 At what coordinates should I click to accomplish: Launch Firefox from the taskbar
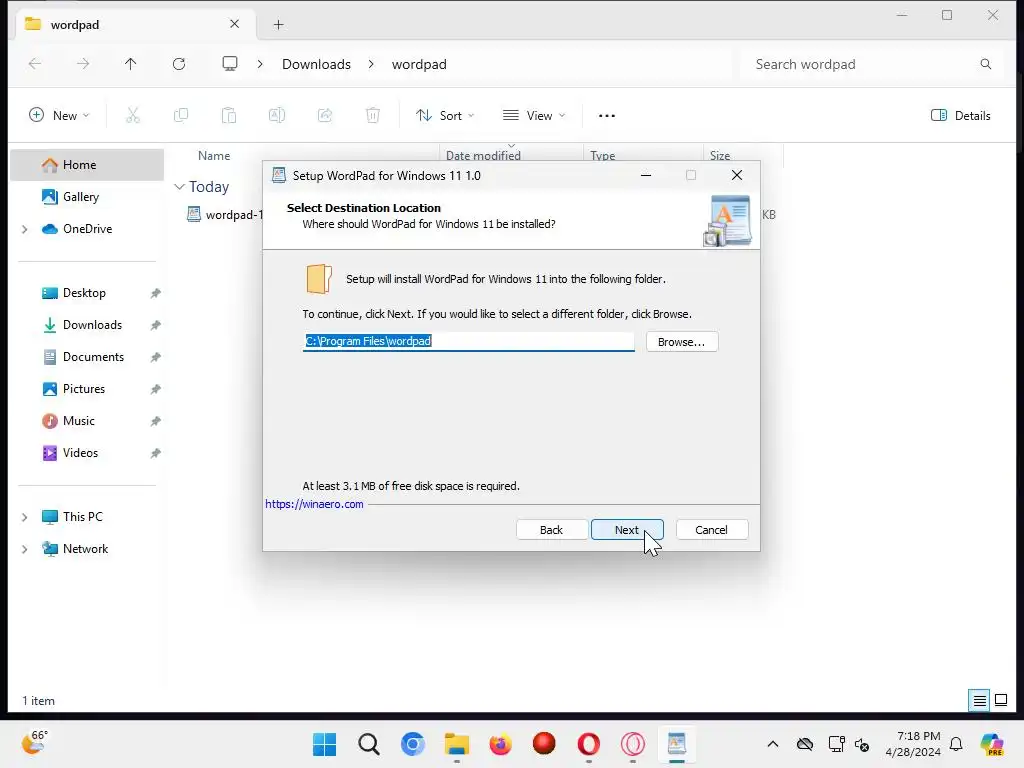click(500, 744)
